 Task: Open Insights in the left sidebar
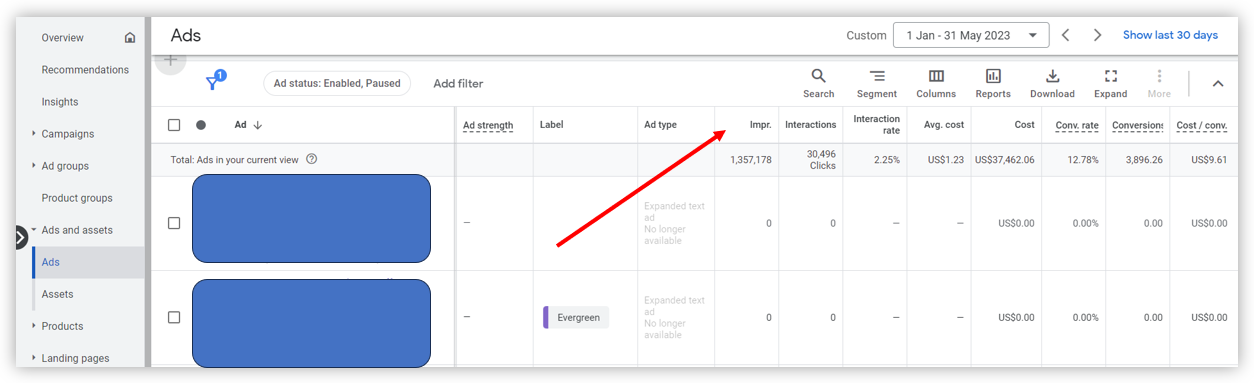pos(60,102)
